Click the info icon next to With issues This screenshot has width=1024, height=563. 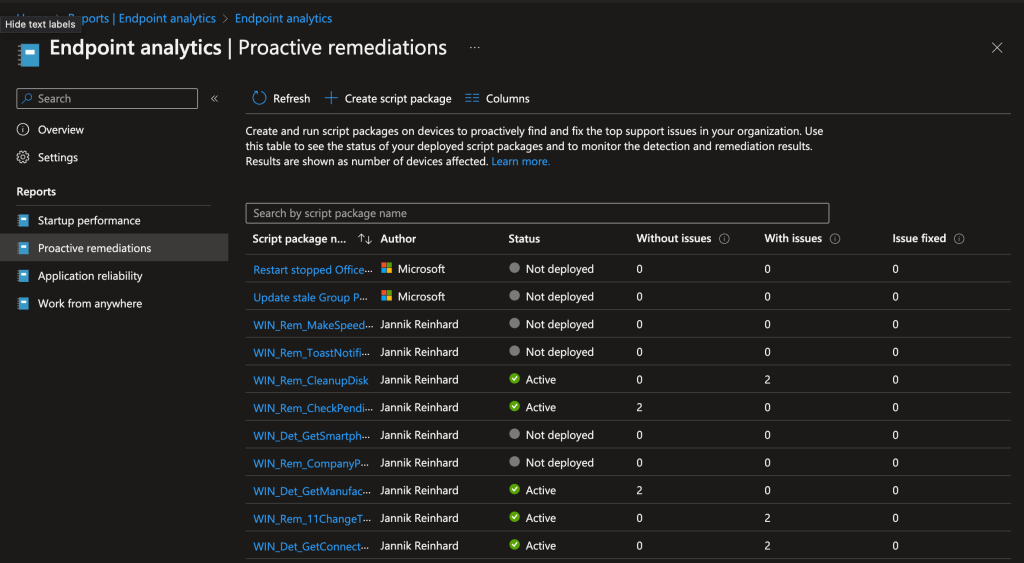(x=835, y=239)
